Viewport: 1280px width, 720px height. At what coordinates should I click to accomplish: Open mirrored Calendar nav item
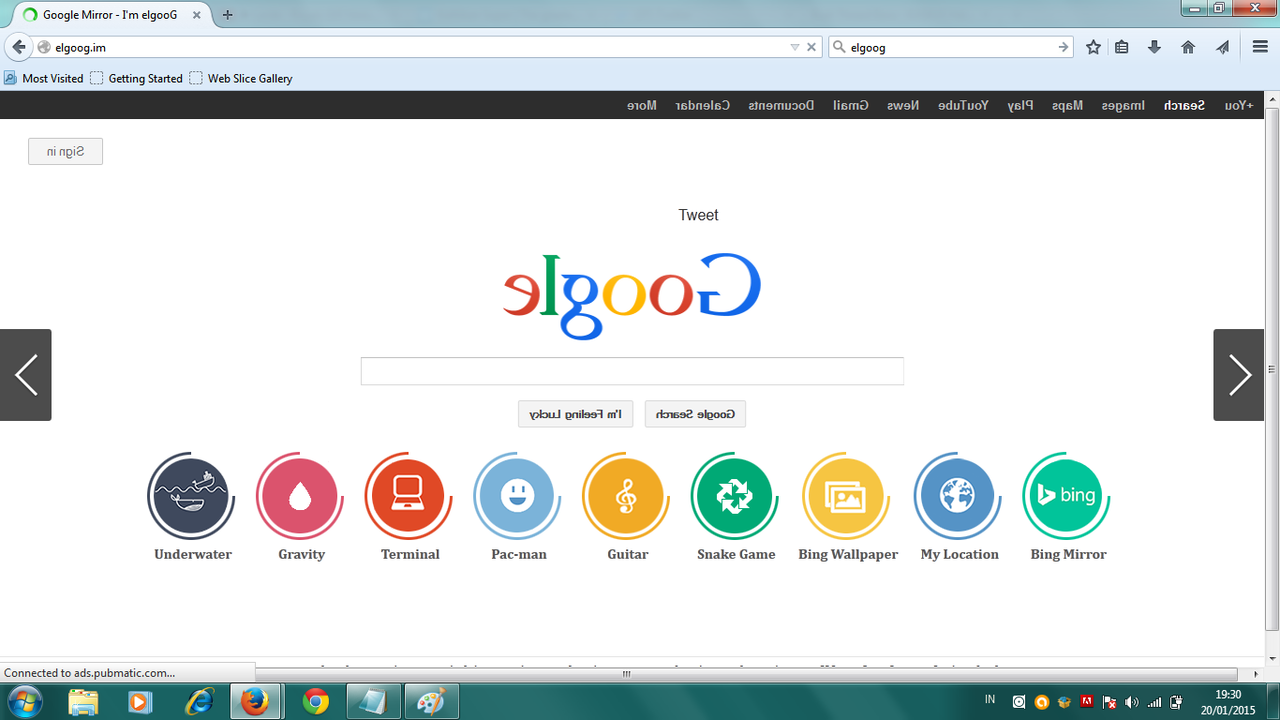(x=703, y=105)
